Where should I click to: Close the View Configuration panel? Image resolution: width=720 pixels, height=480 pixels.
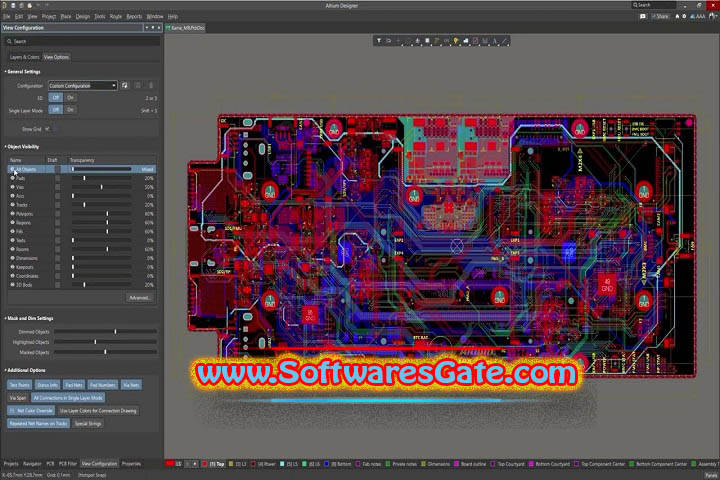159,28
